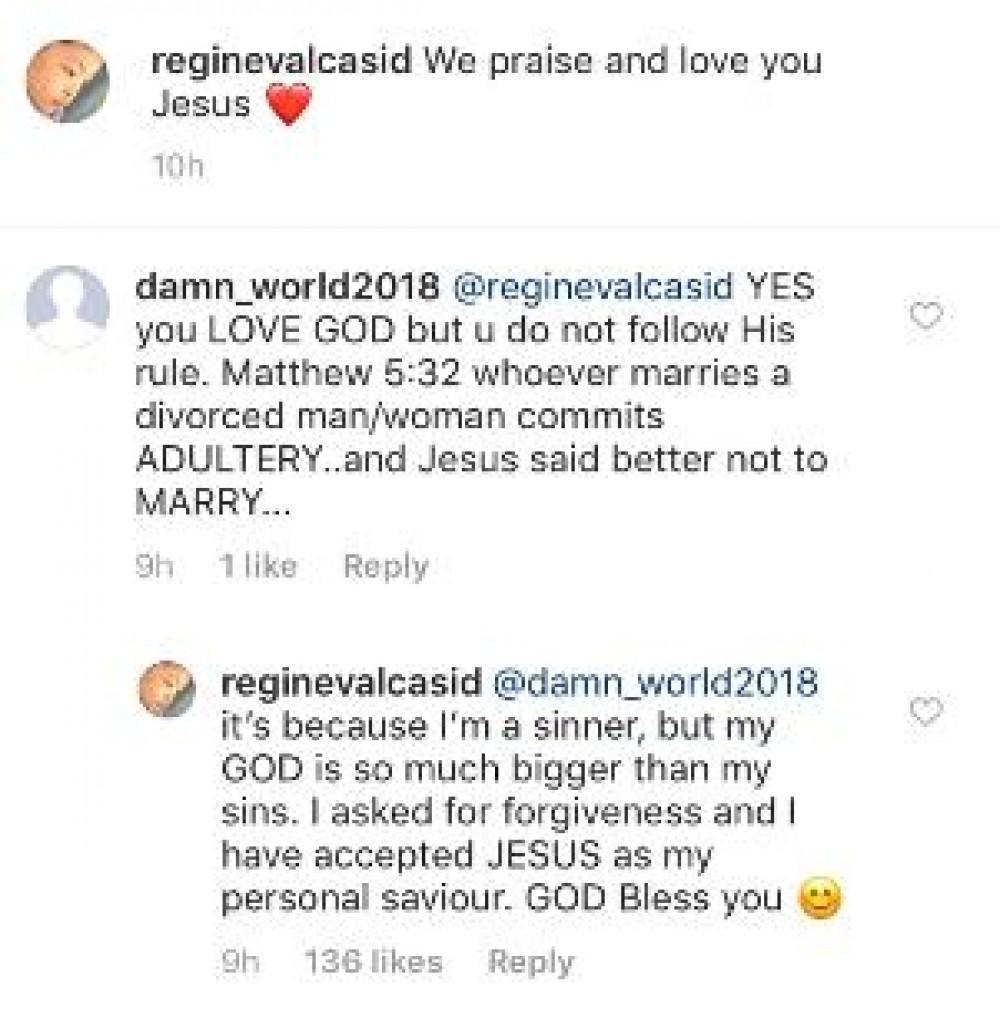Like damn_world2018's comment with the heart icon
1000x1029 pixels.
click(x=927, y=317)
